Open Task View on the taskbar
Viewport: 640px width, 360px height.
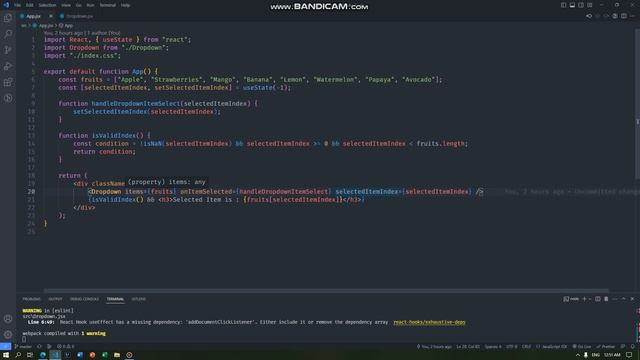click(x=30, y=355)
